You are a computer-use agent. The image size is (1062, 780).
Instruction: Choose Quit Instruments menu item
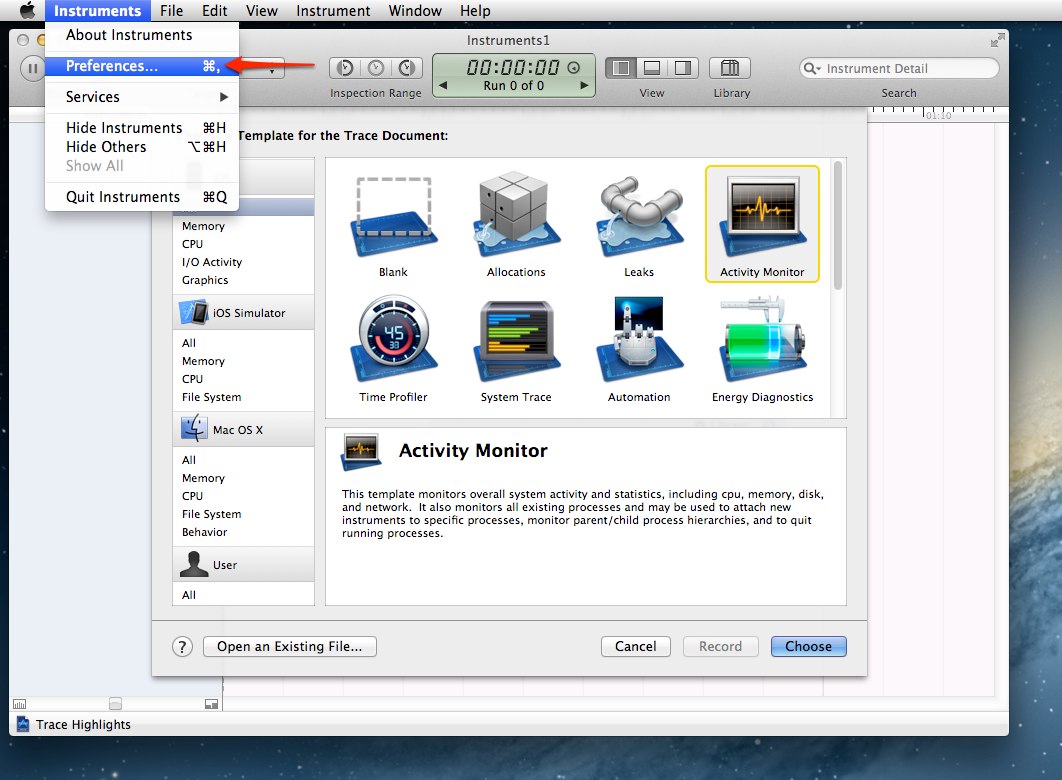(142, 197)
